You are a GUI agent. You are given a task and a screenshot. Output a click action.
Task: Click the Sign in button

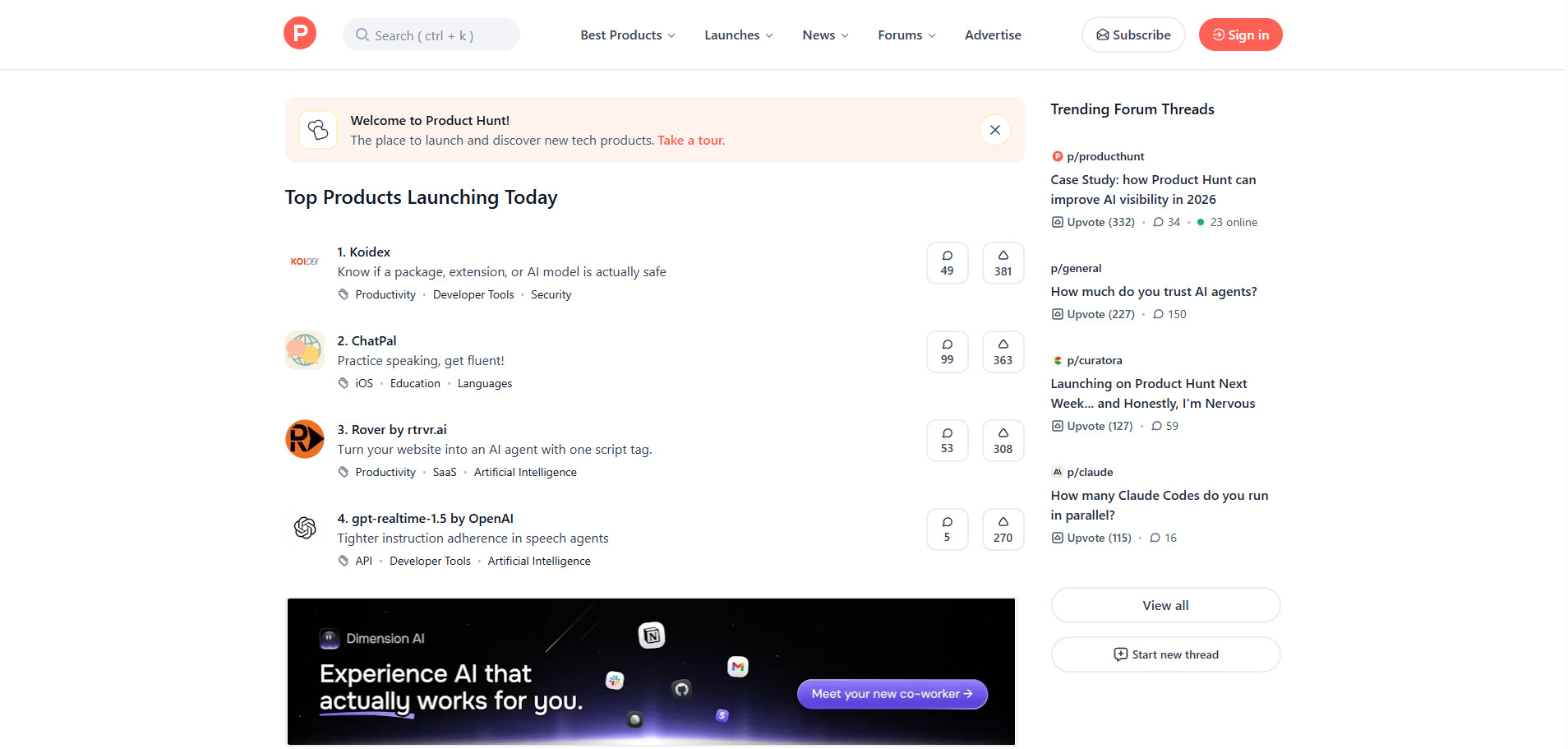pyautogui.click(x=1240, y=35)
